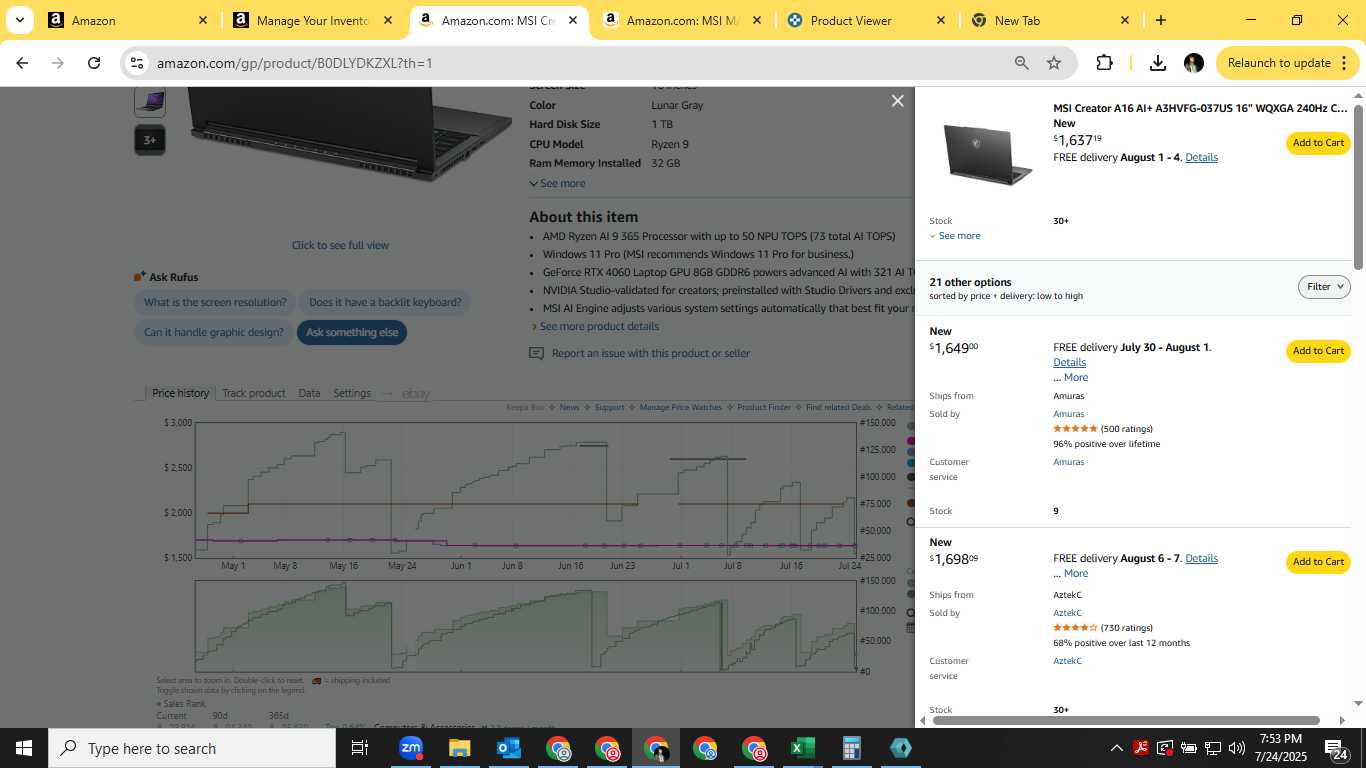
Task: Open Zoom from taskbar
Action: (x=411, y=748)
